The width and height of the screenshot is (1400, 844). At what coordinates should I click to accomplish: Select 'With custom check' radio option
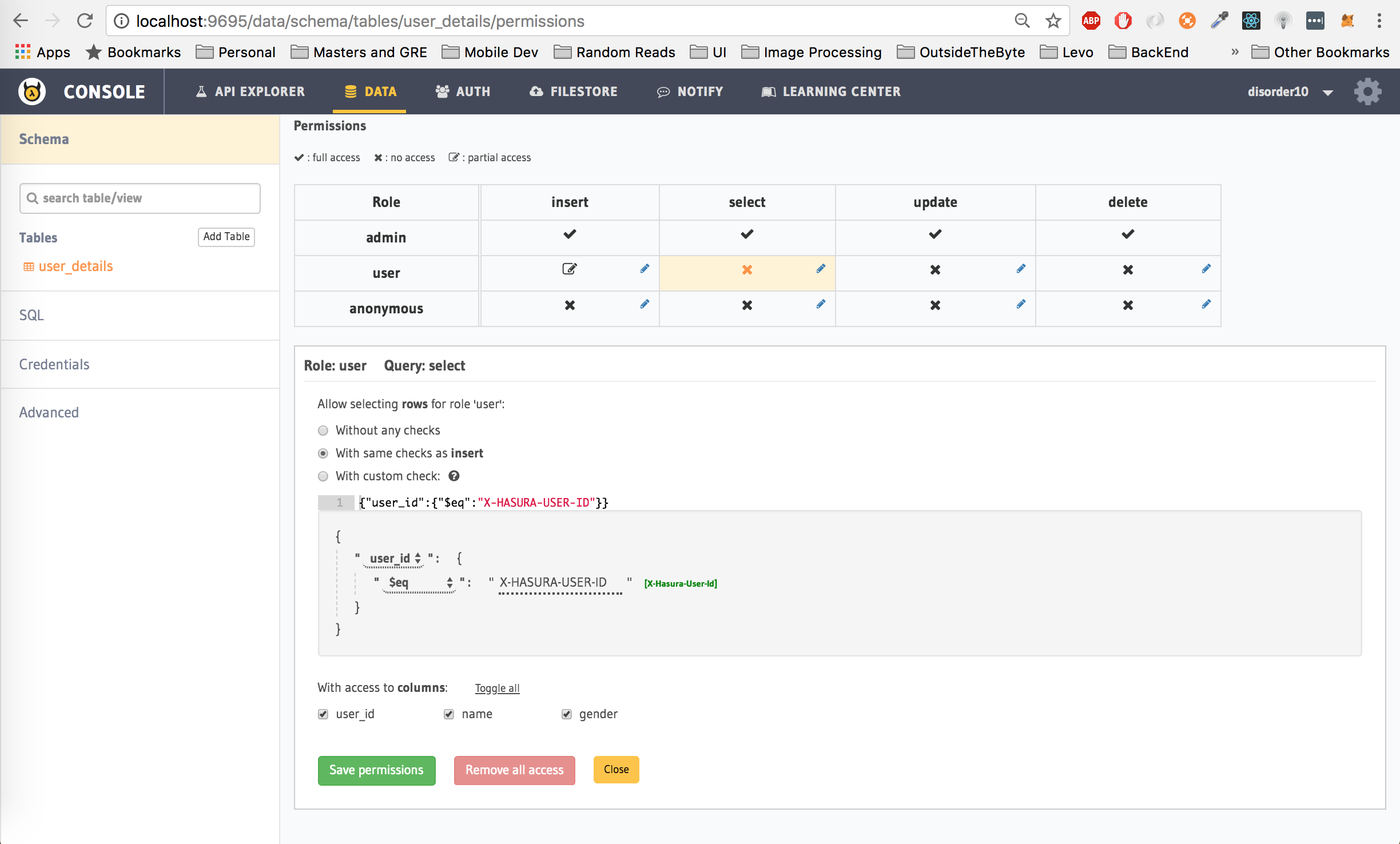coord(323,476)
